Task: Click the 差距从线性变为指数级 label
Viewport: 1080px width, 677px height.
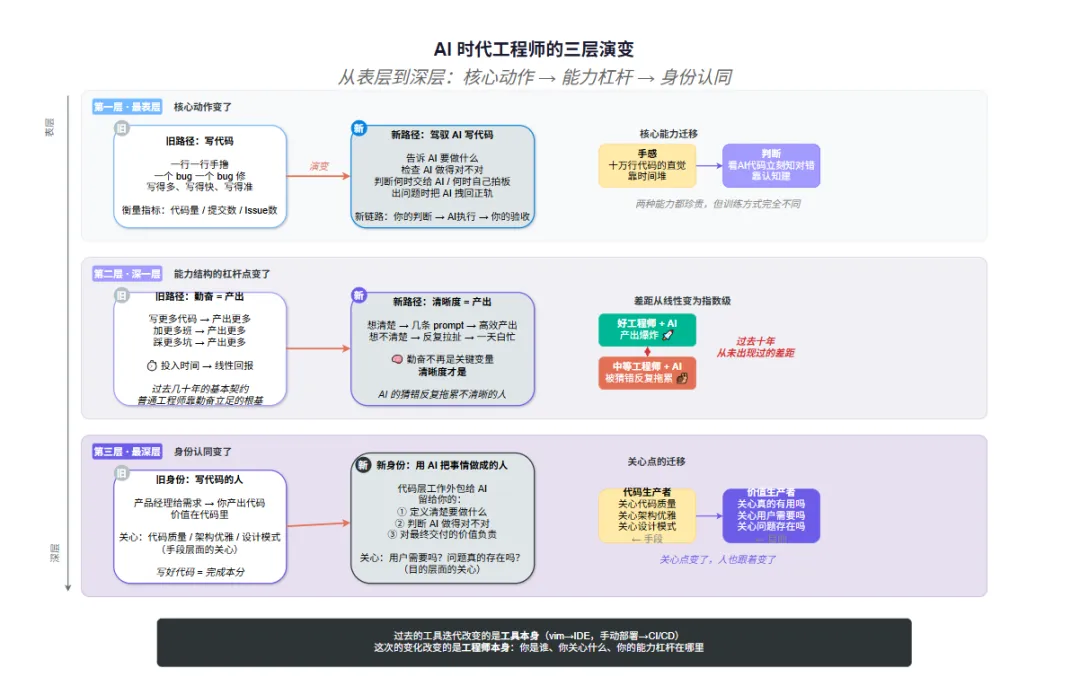Action: click(682, 301)
